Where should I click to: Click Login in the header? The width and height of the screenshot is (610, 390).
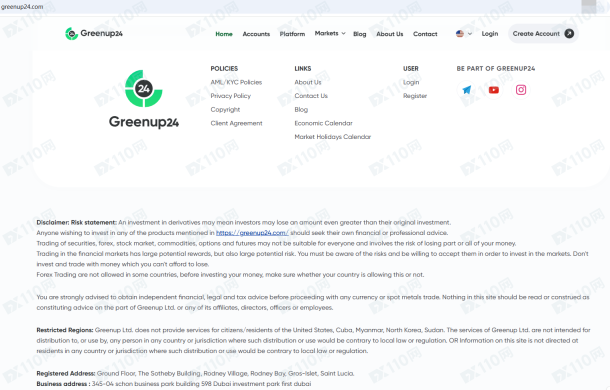pyautogui.click(x=490, y=34)
